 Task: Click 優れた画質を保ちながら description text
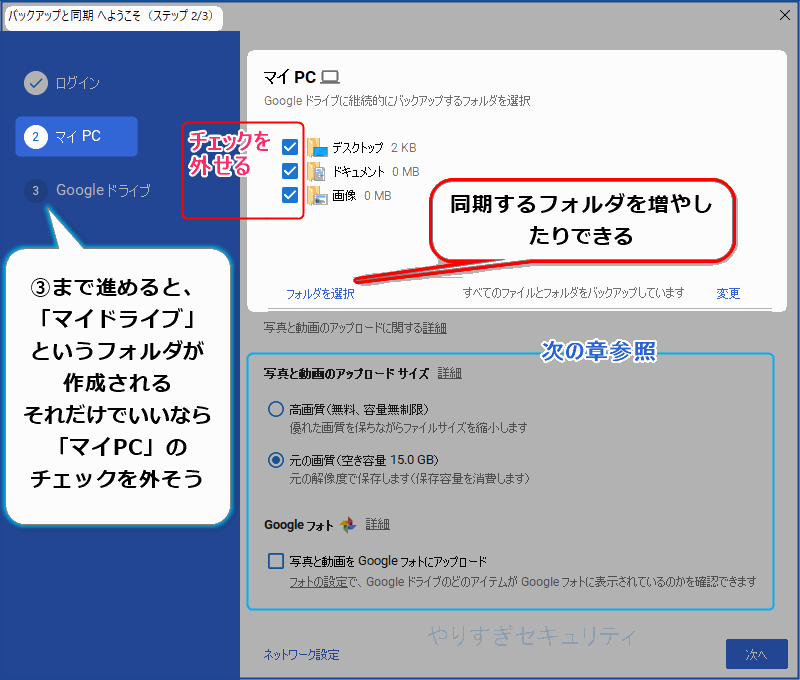[408, 428]
